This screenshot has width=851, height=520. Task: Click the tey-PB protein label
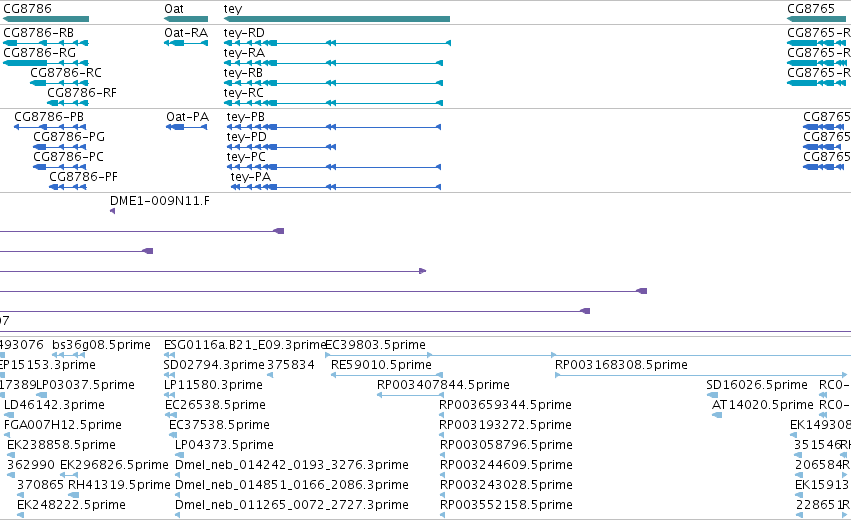pos(246,117)
